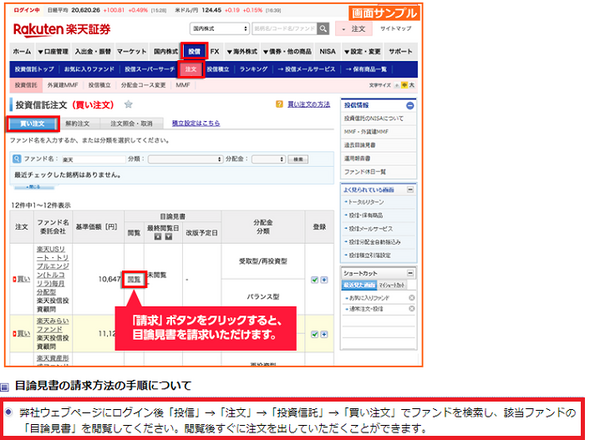Click the plus icon in 楽天USリート row
The width and height of the screenshot is (600, 440).
[x=324, y=280]
